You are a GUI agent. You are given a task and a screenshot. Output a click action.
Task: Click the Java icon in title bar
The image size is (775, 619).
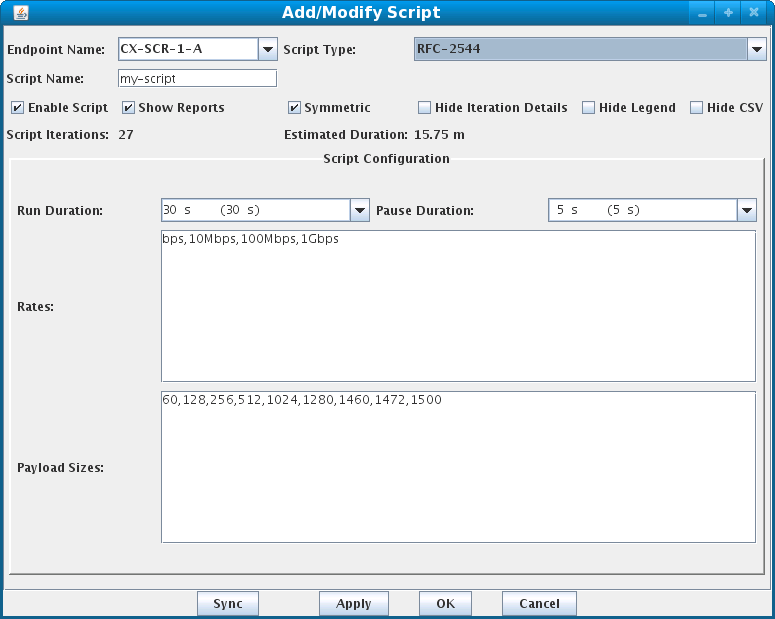coord(21,12)
